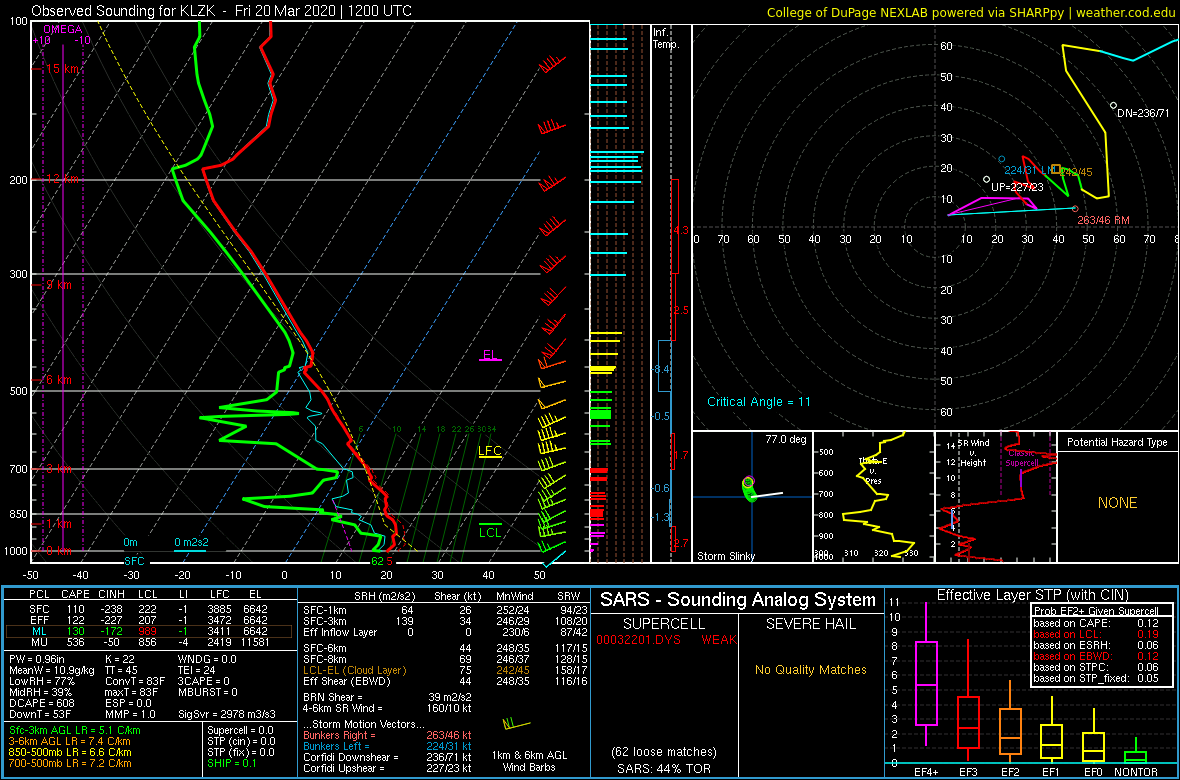Click the 'PW = 0.96in' value
The image size is (1180, 780).
pos(38,660)
